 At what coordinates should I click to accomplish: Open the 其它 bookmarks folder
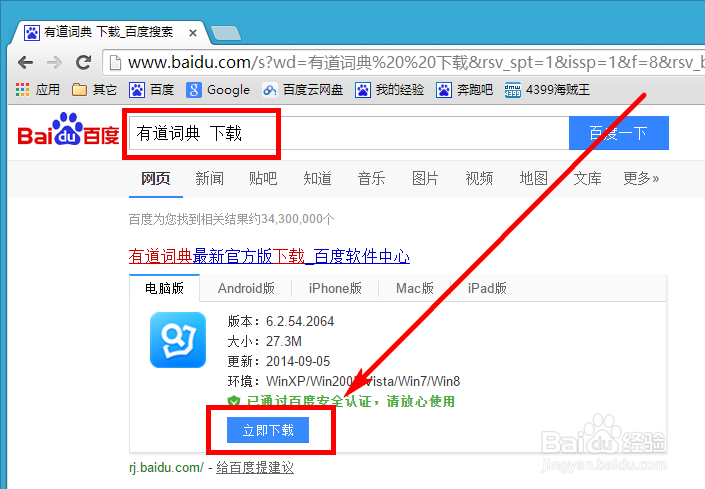coord(94,89)
